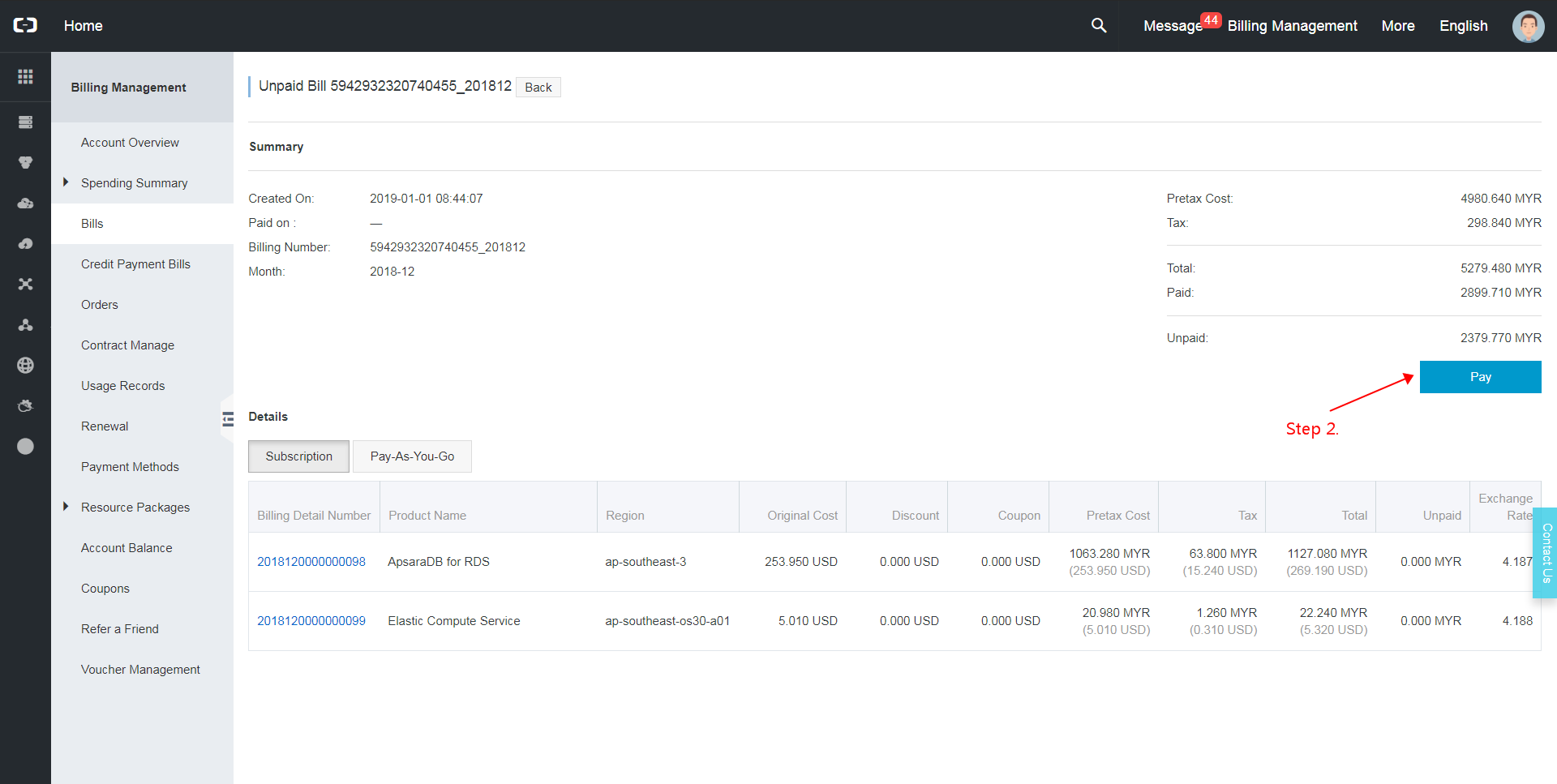This screenshot has width=1557, height=784.
Task: Click the gear-bug icon in sidebar
Action: tap(25, 405)
